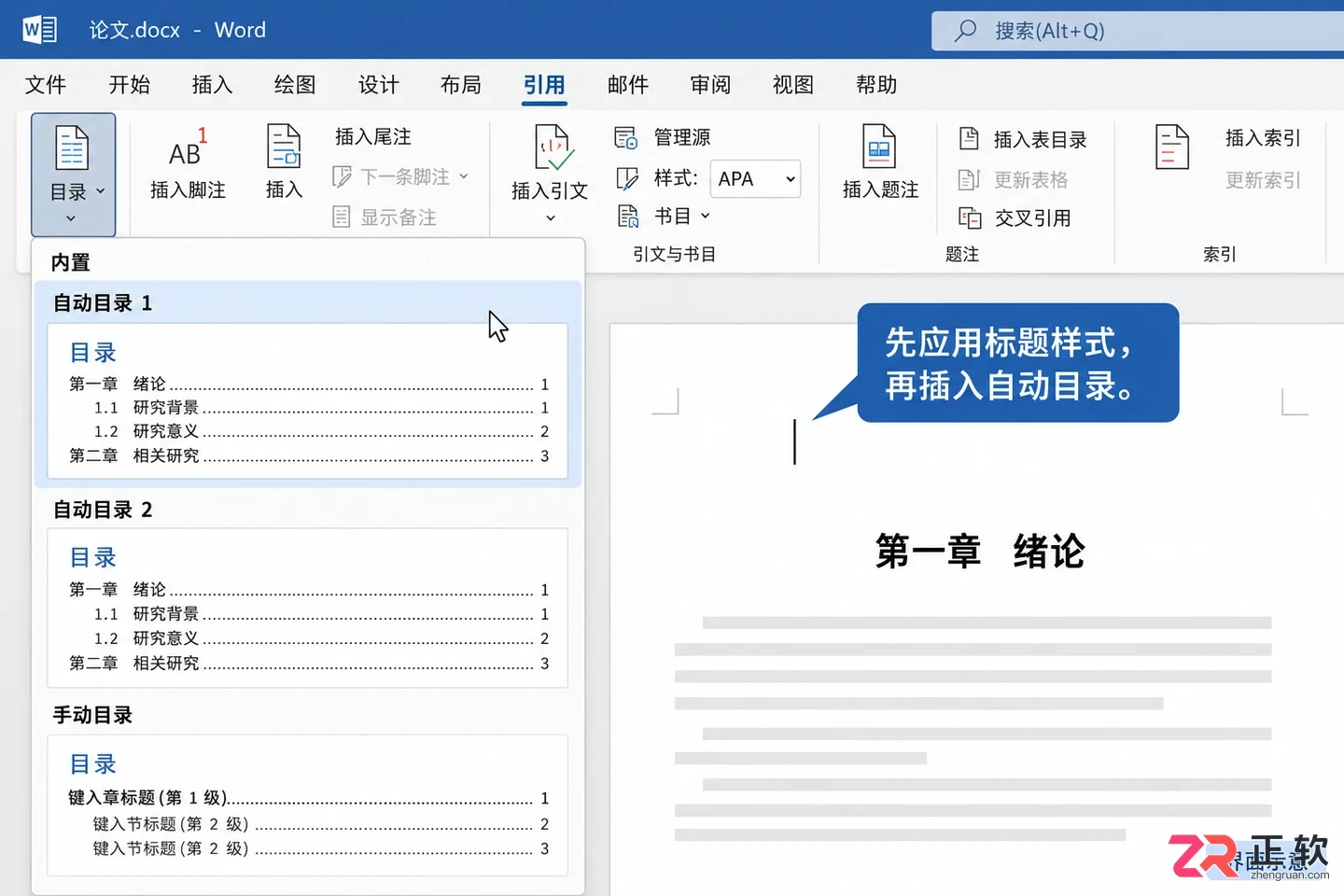Click the 搜索(Alt+Q) search box
The width and height of the screenshot is (1344, 896).
click(1138, 31)
